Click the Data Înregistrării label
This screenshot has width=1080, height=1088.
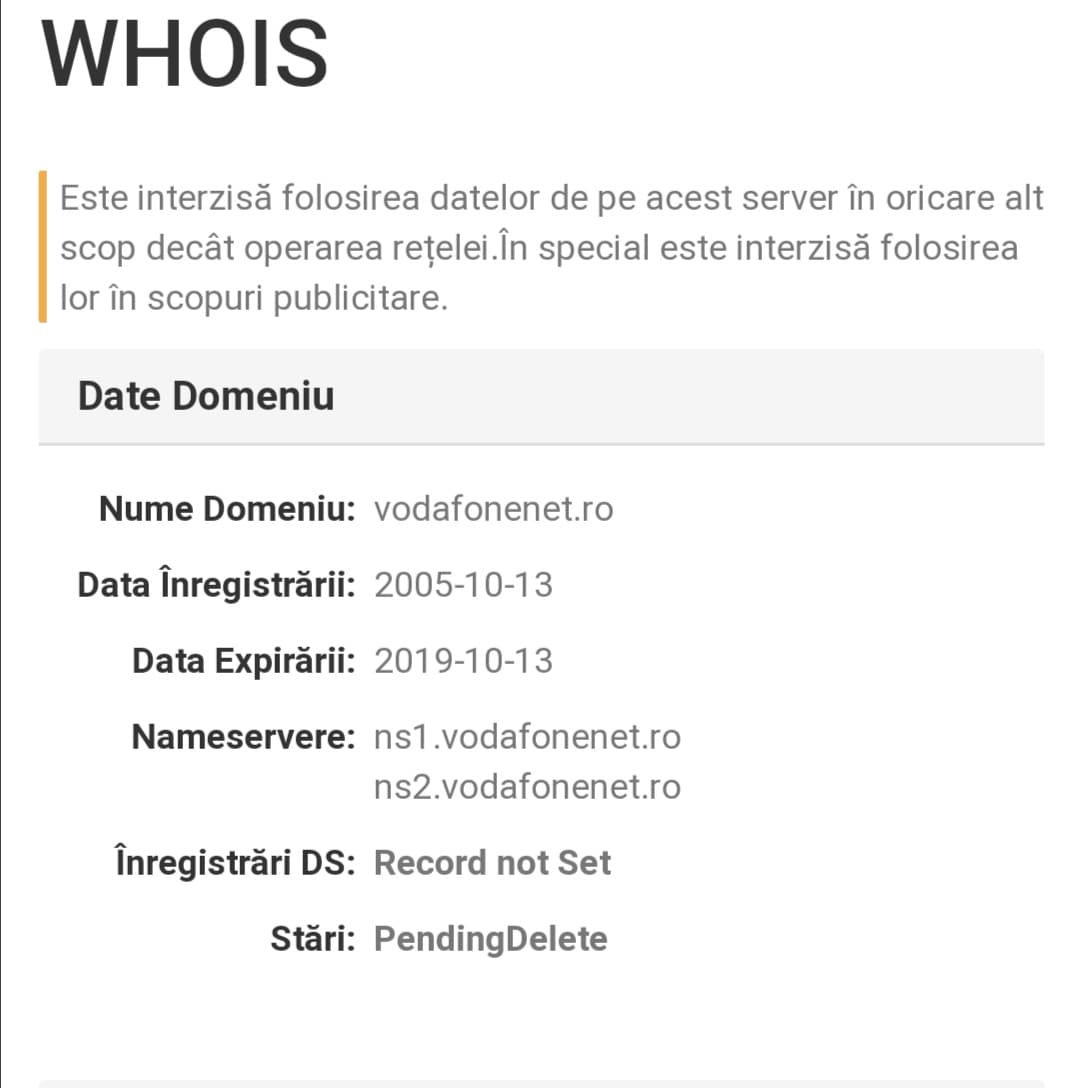point(216,585)
